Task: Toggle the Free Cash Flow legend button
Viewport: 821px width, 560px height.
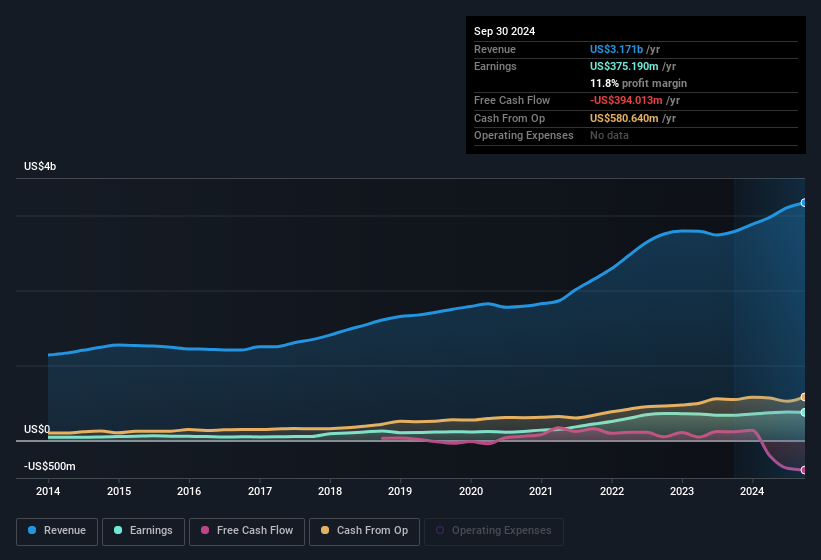Action: [x=247, y=531]
